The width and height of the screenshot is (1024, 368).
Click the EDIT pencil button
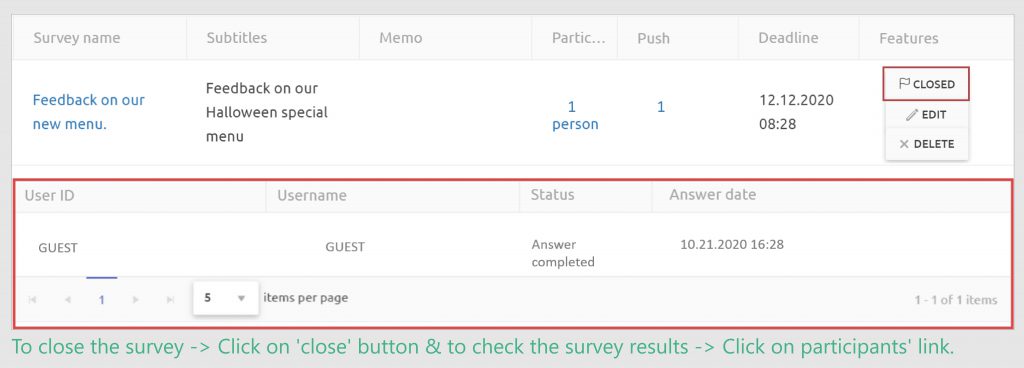[926, 115]
